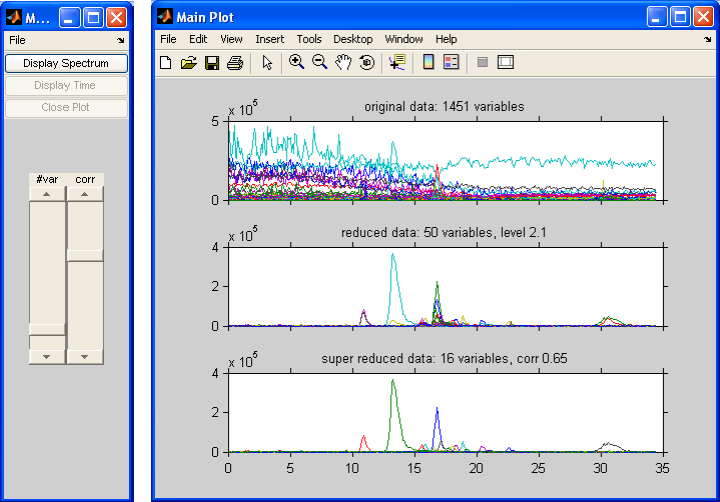Click the Display Time button
Screen dimensions: 720x502
(66, 85)
